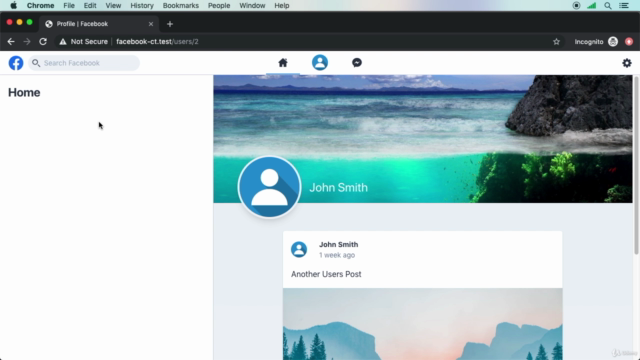Open the History menu

click(x=142, y=5)
